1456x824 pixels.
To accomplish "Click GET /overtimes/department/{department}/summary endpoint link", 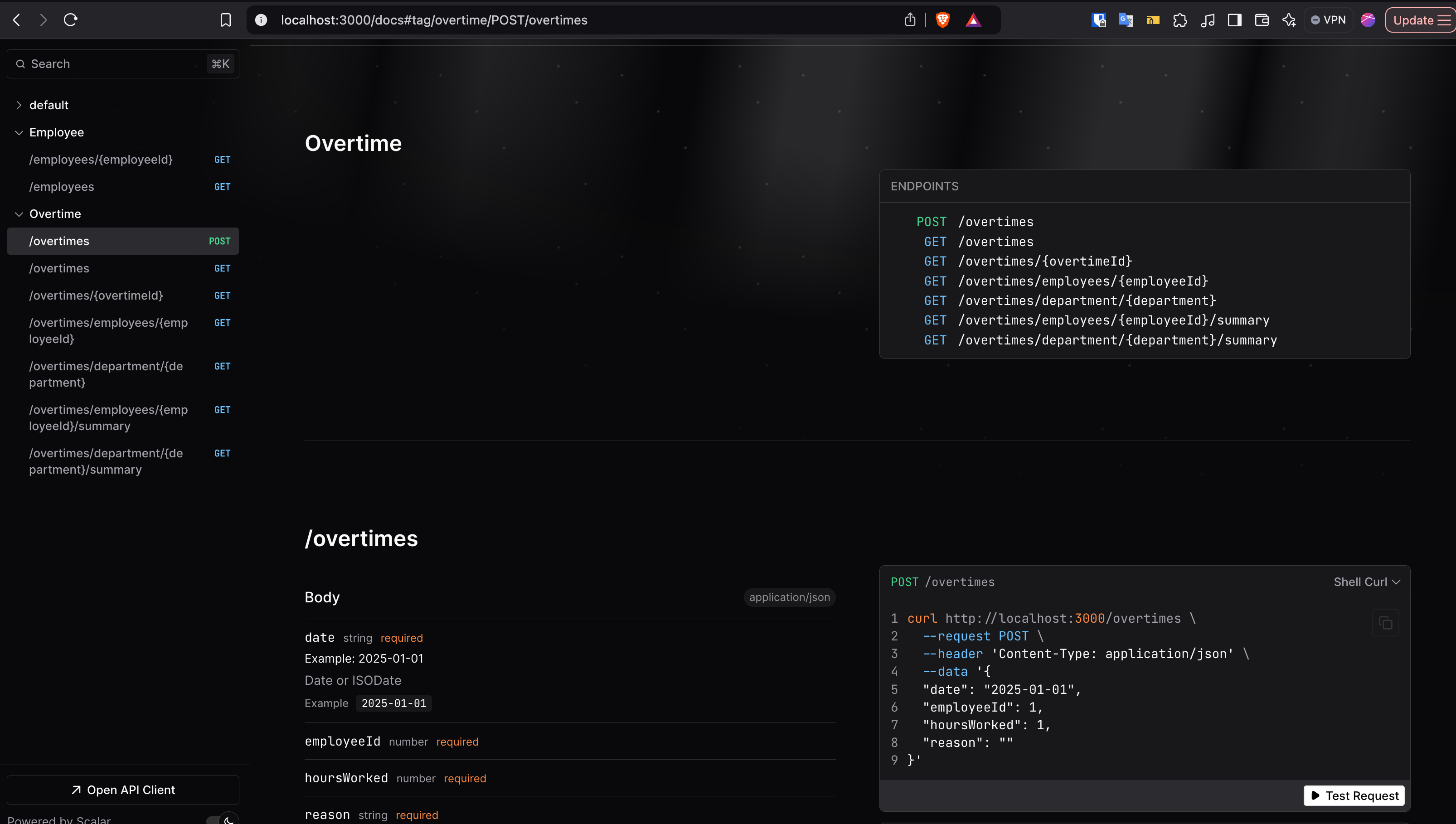I will pos(1117,340).
